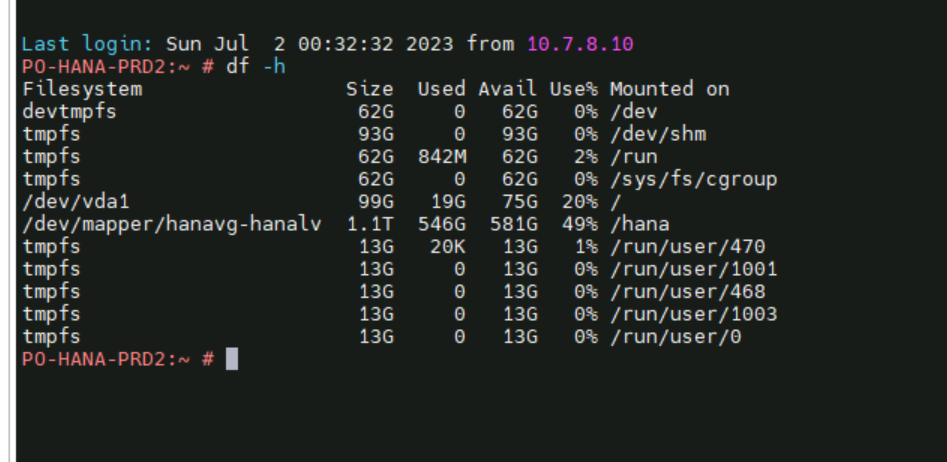Click the Avail column header

tap(507, 89)
